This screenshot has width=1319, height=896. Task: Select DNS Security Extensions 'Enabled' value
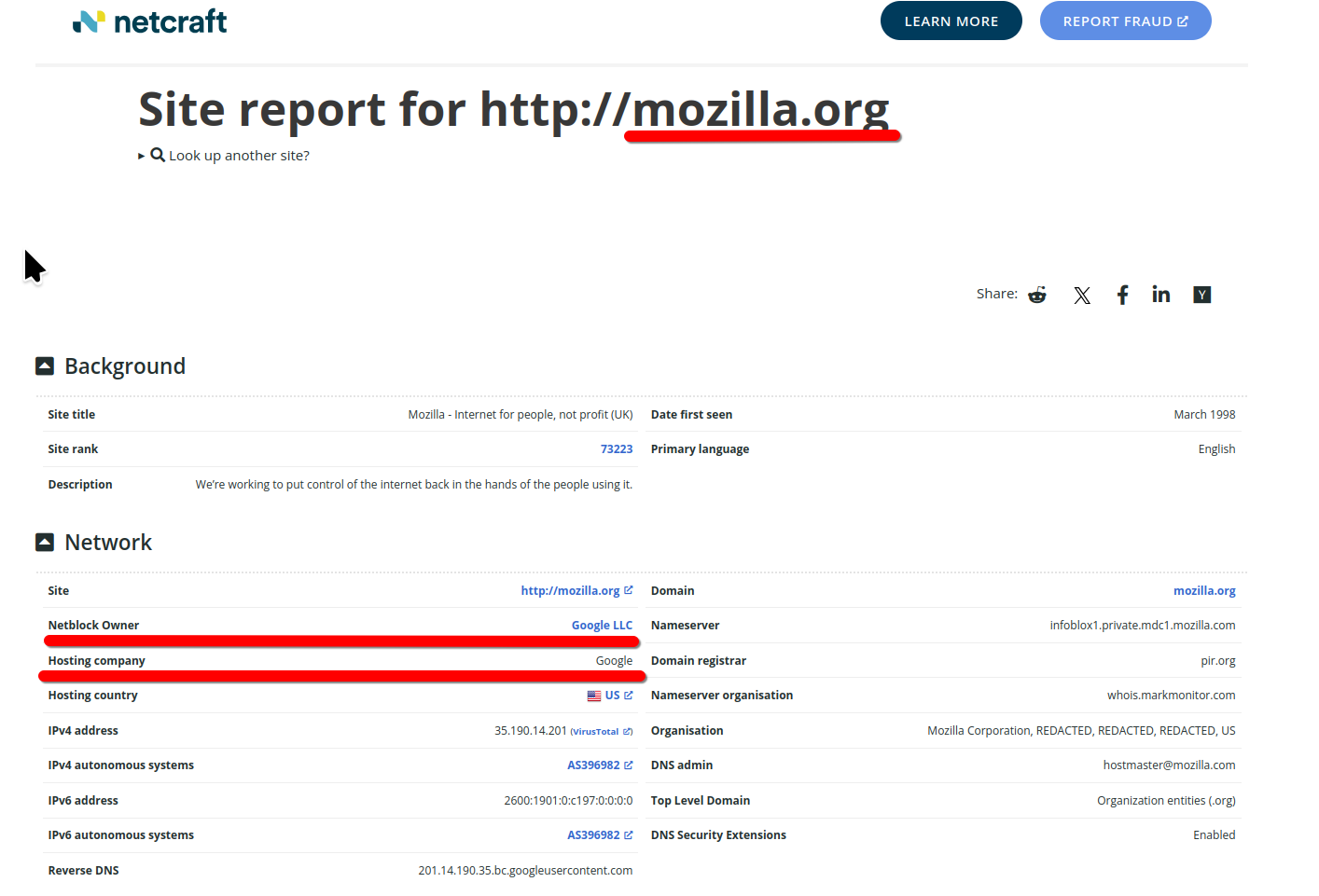[1215, 835]
